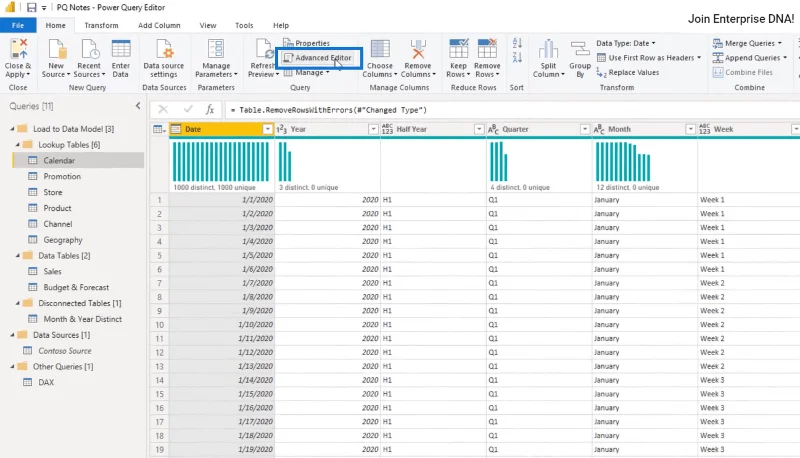Click the Enter Data icon
The height and width of the screenshot is (458, 800).
(x=121, y=49)
